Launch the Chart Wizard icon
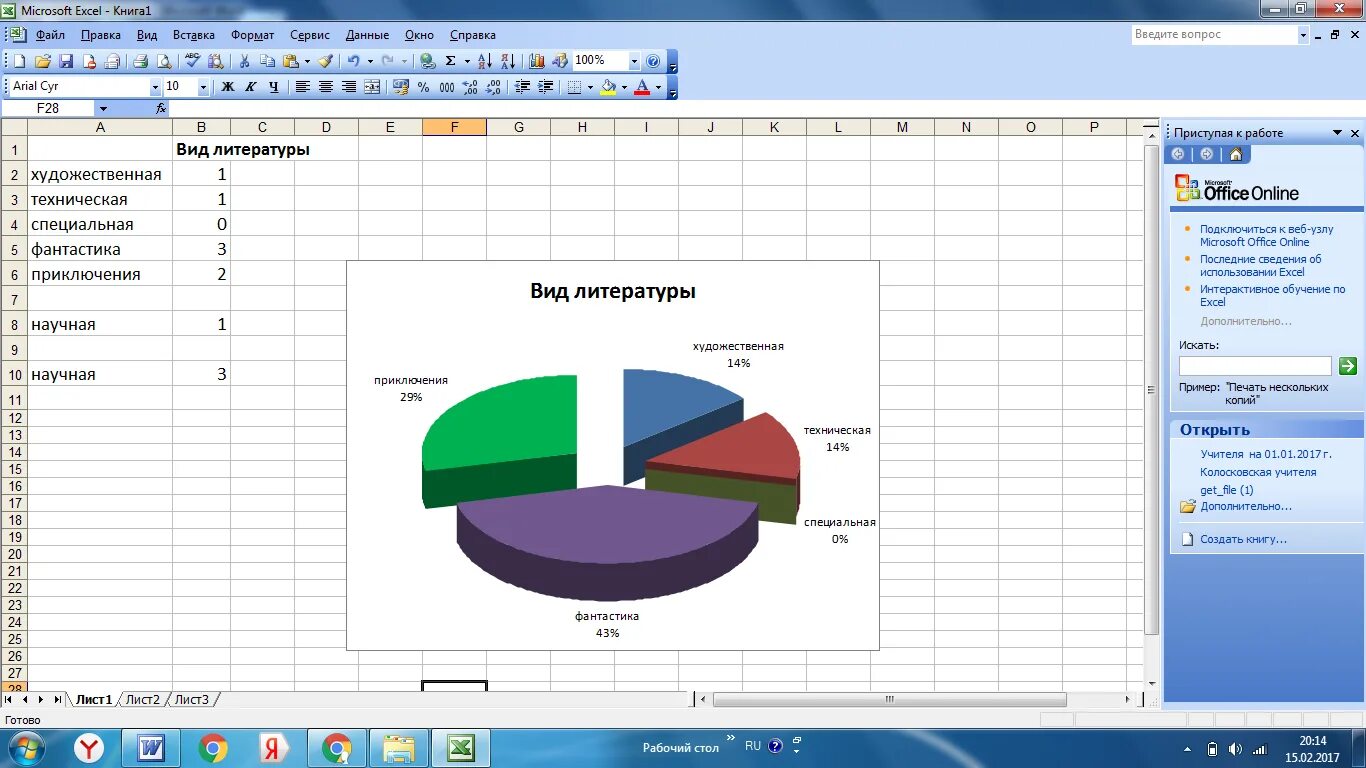The height and width of the screenshot is (768, 1366). pyautogui.click(x=537, y=61)
